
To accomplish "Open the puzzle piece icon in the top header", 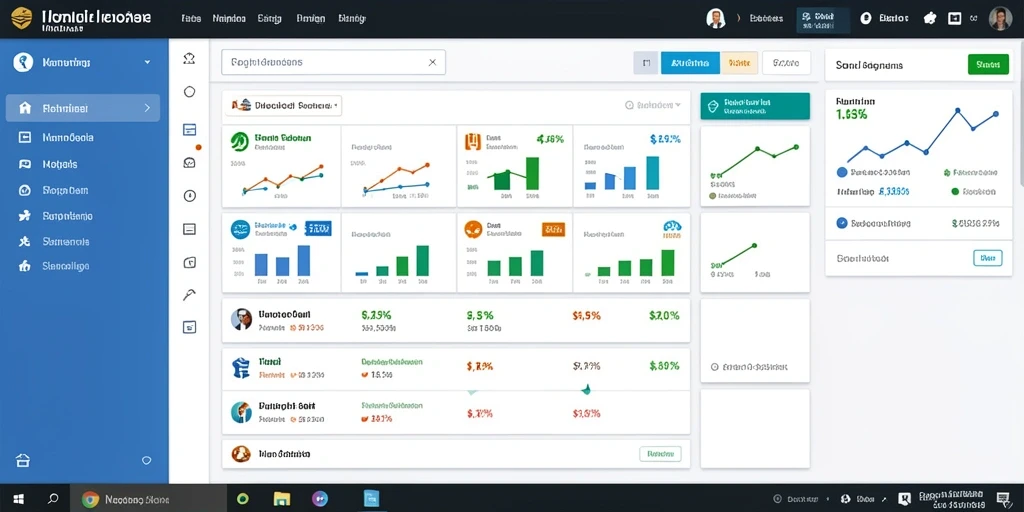I will (930, 18).
